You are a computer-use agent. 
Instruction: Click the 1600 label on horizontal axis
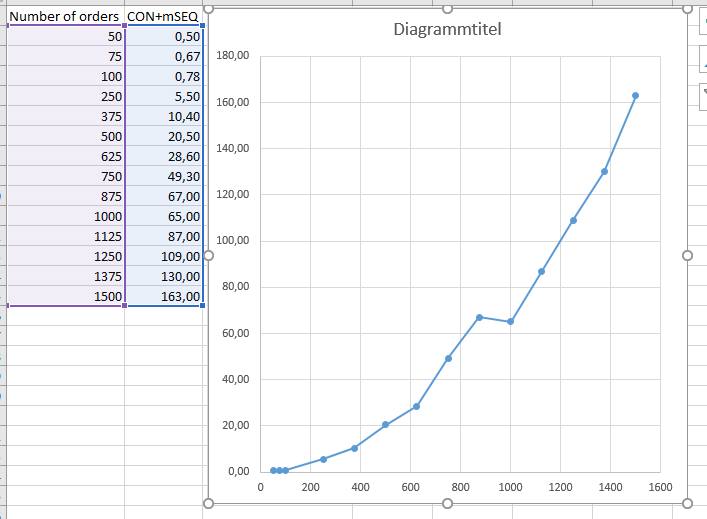coord(660,488)
